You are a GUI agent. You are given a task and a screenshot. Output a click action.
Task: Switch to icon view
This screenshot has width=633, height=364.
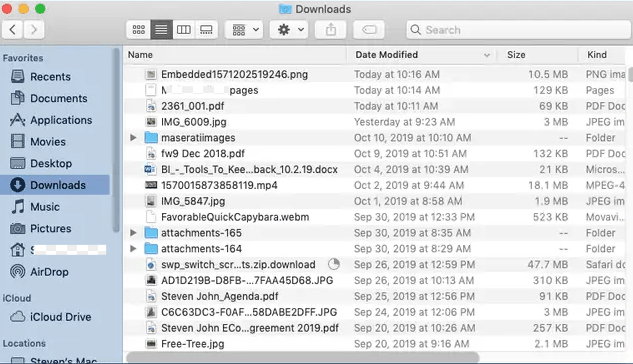[138, 29]
